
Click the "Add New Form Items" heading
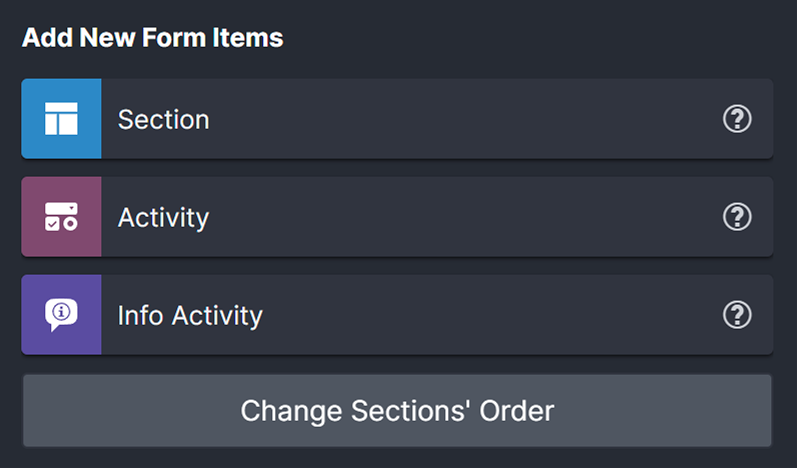pyautogui.click(x=152, y=38)
